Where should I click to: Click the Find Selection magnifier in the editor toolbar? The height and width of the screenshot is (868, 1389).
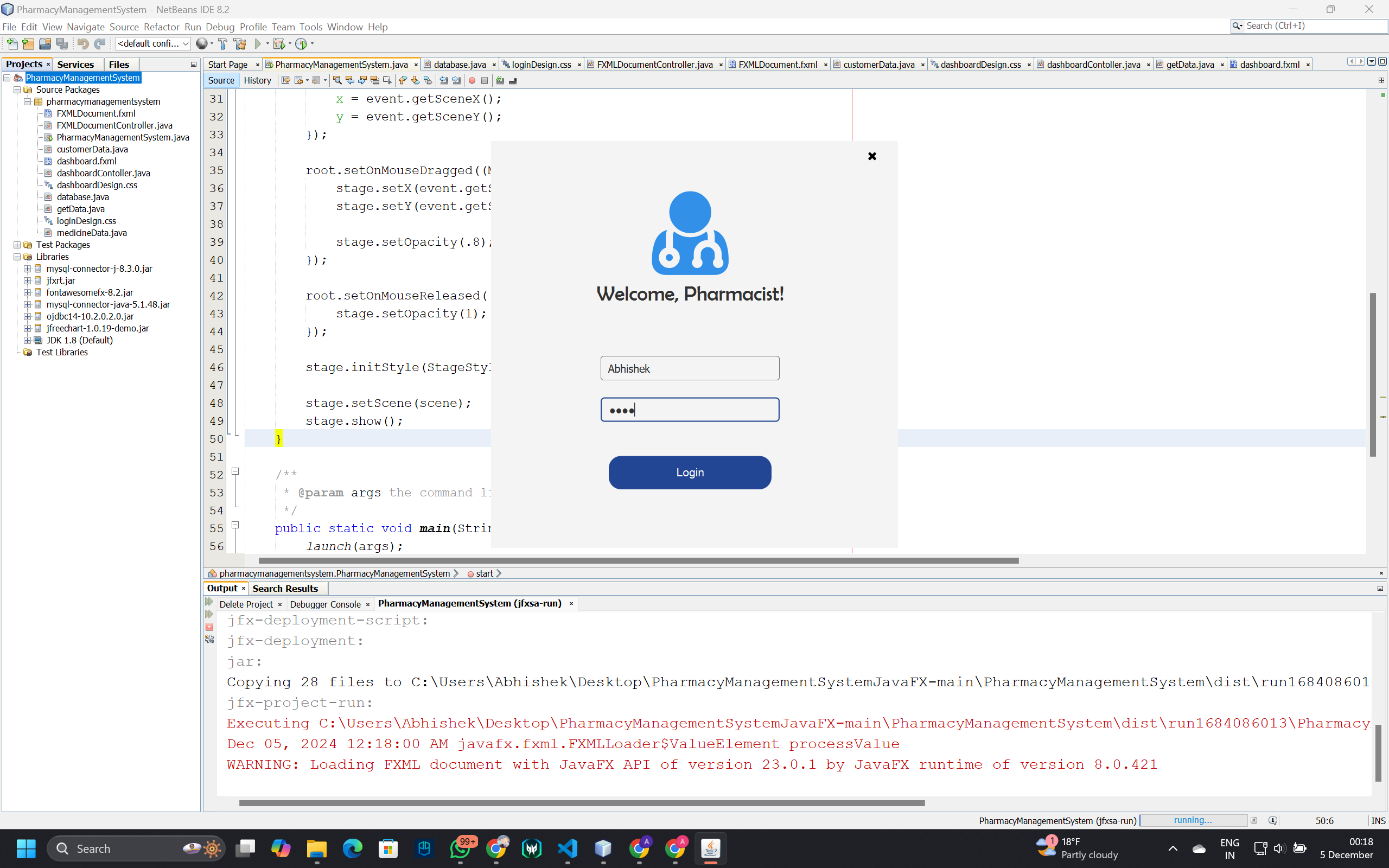[337, 80]
